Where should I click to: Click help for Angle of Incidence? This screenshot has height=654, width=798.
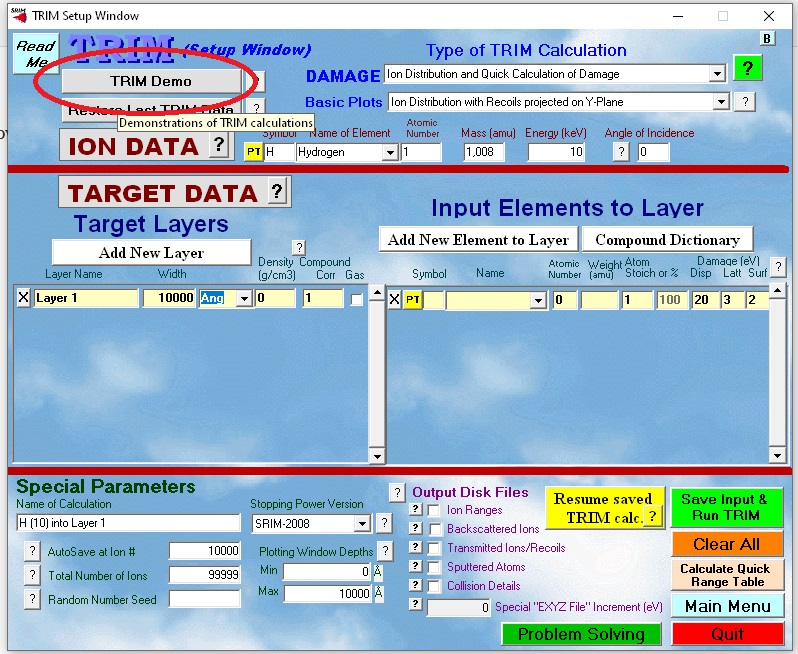(x=621, y=152)
